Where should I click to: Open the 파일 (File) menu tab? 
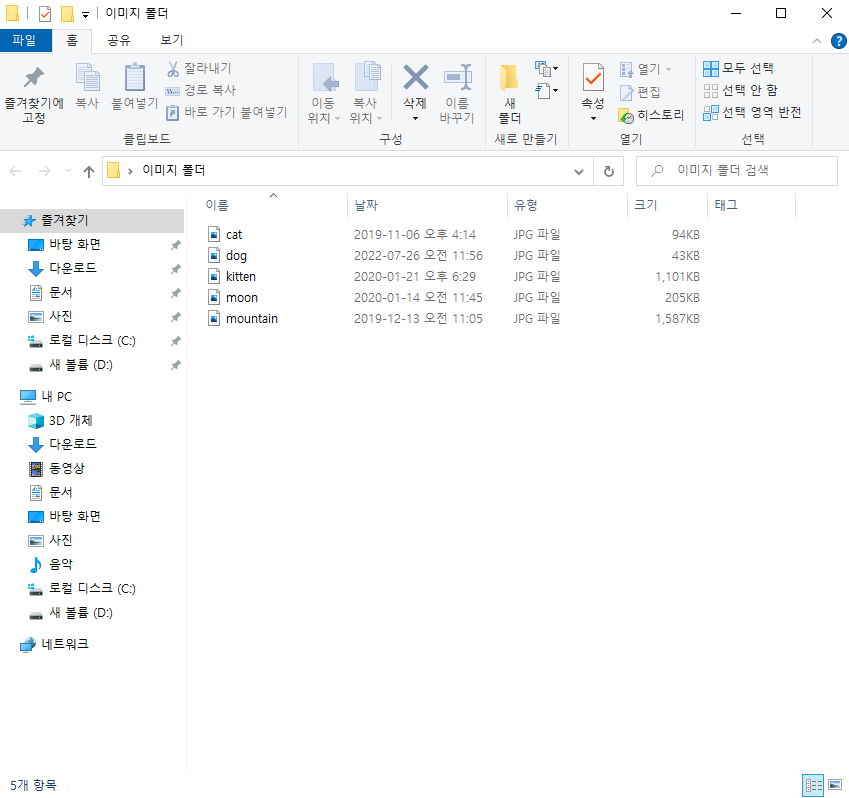click(25, 40)
